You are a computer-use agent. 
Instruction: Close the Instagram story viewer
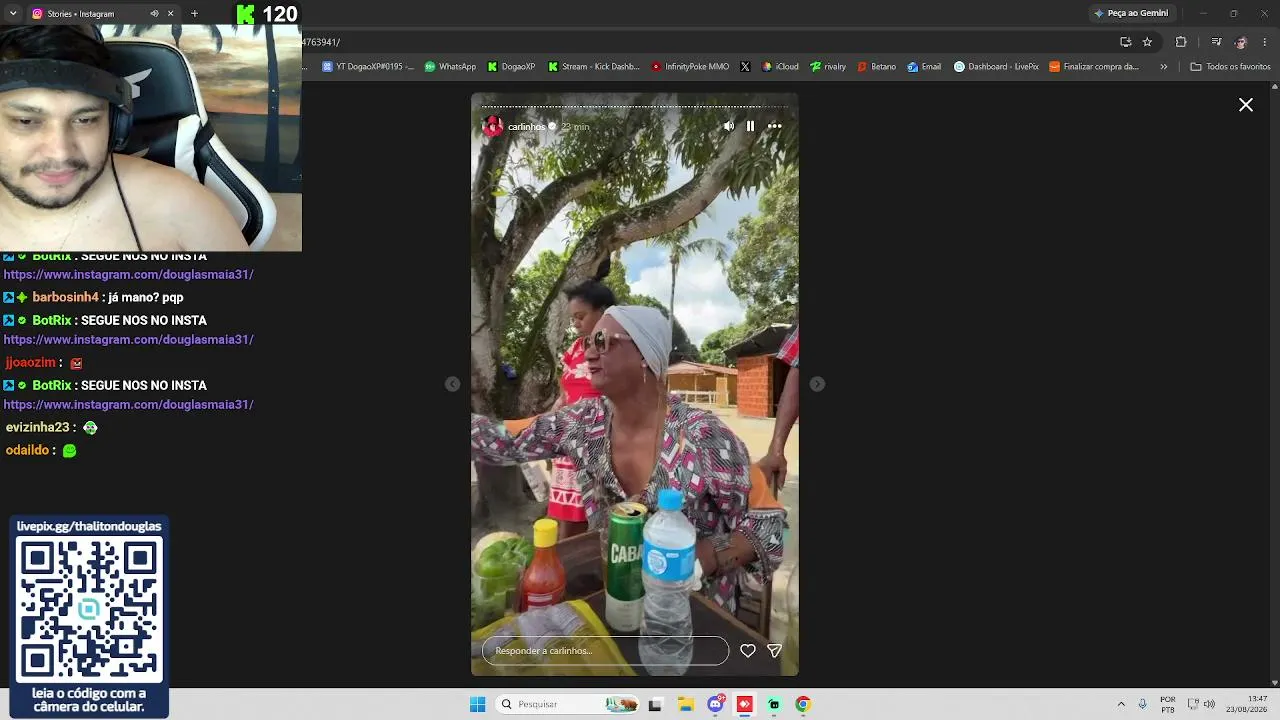tap(1246, 105)
